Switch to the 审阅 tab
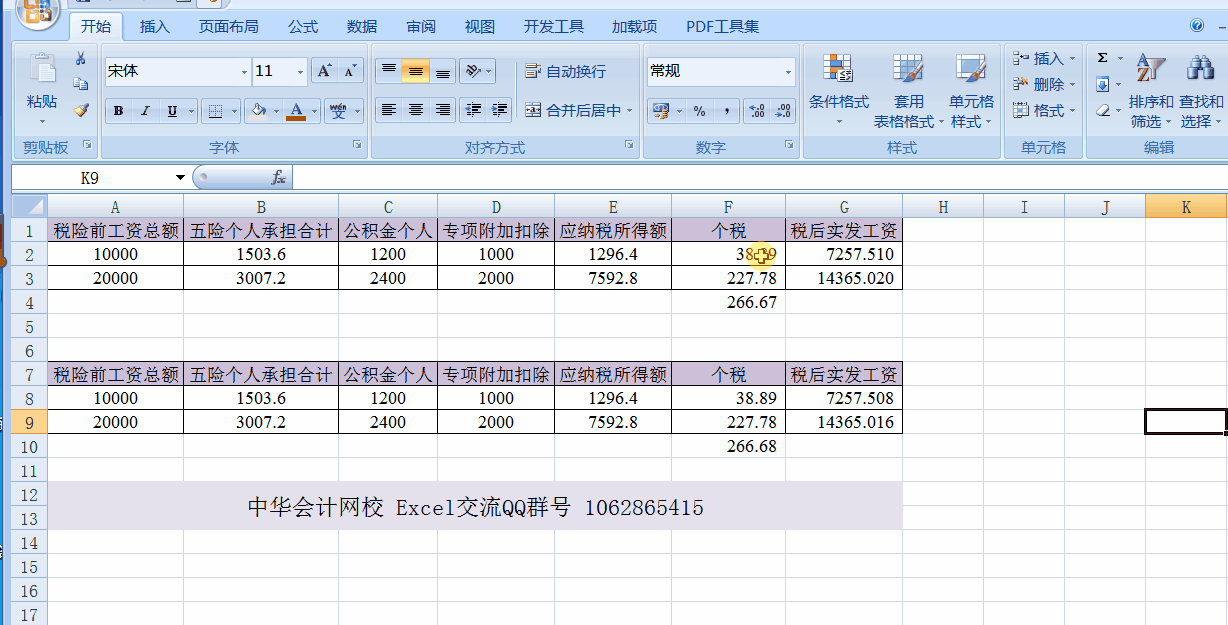The image size is (1228, 625). (x=421, y=27)
